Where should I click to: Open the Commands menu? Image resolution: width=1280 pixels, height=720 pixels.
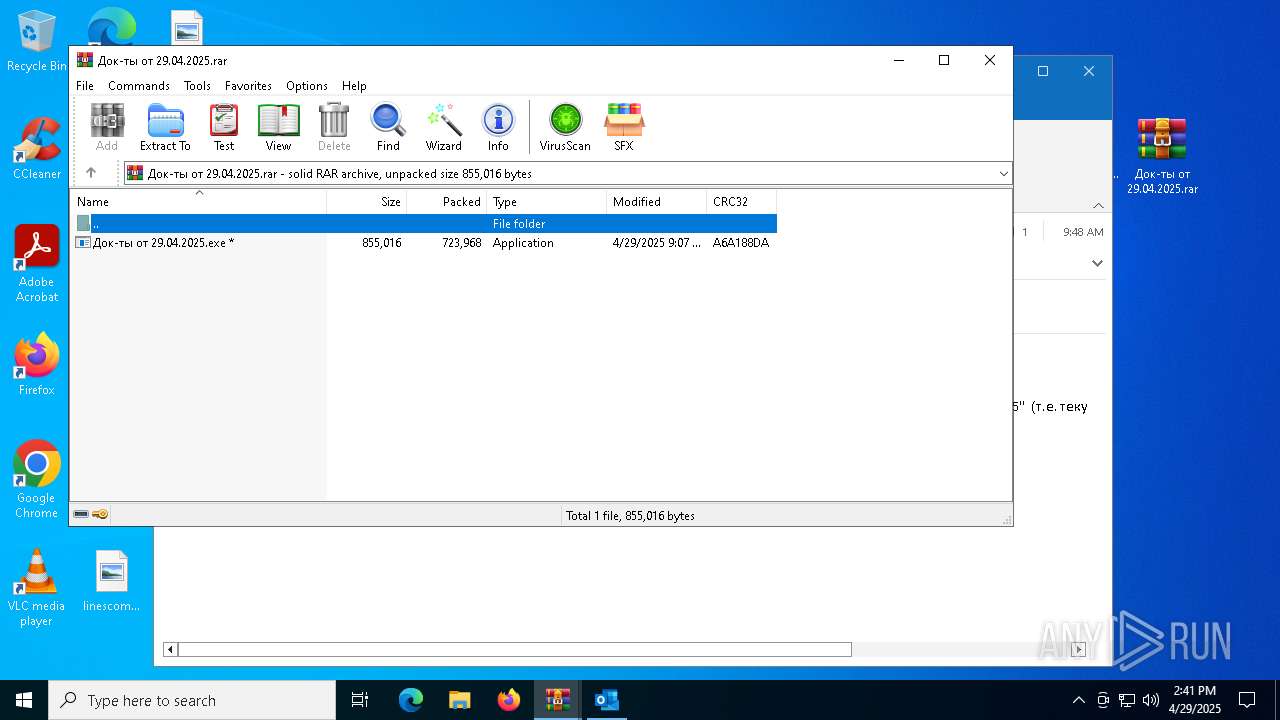tap(139, 86)
